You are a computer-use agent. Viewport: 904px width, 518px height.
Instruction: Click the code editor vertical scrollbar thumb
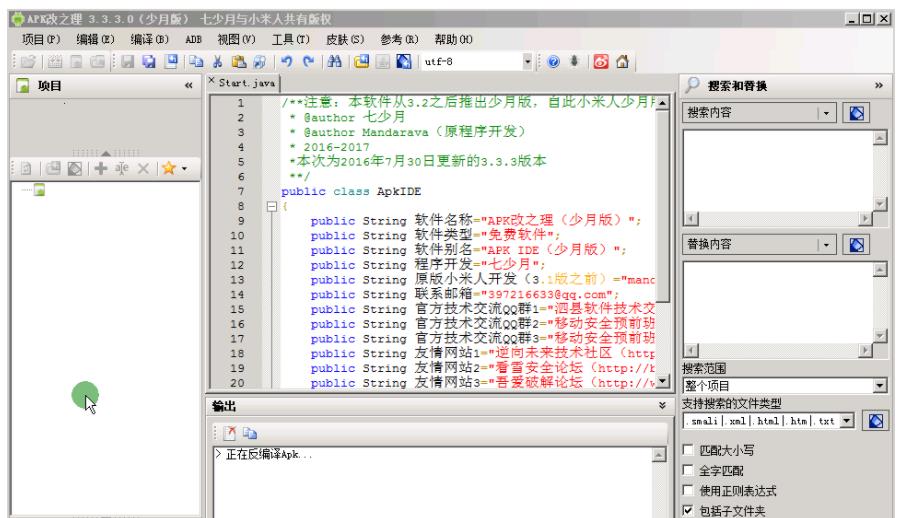[663, 206]
